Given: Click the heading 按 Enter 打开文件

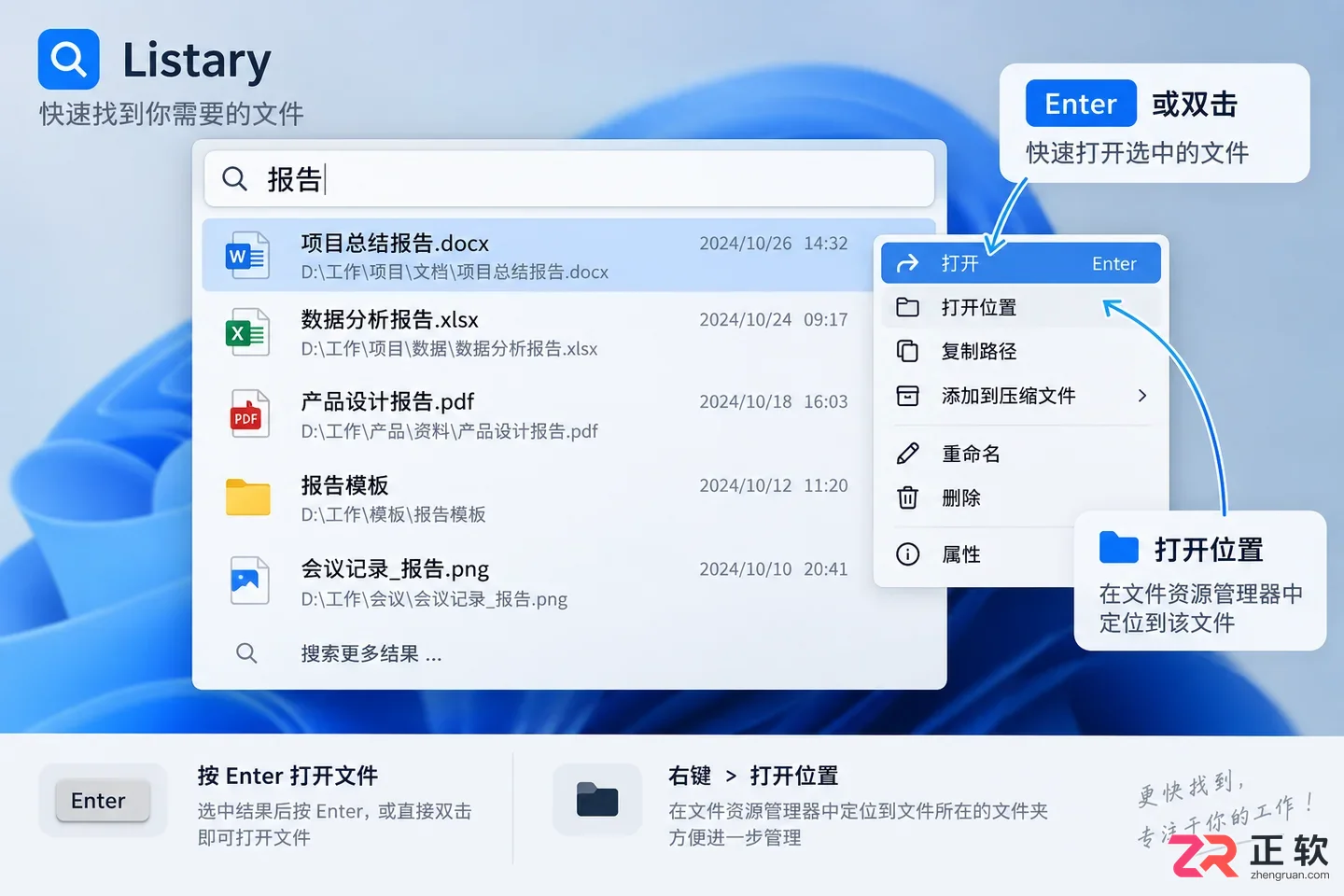Looking at the screenshot, I should tap(287, 776).
